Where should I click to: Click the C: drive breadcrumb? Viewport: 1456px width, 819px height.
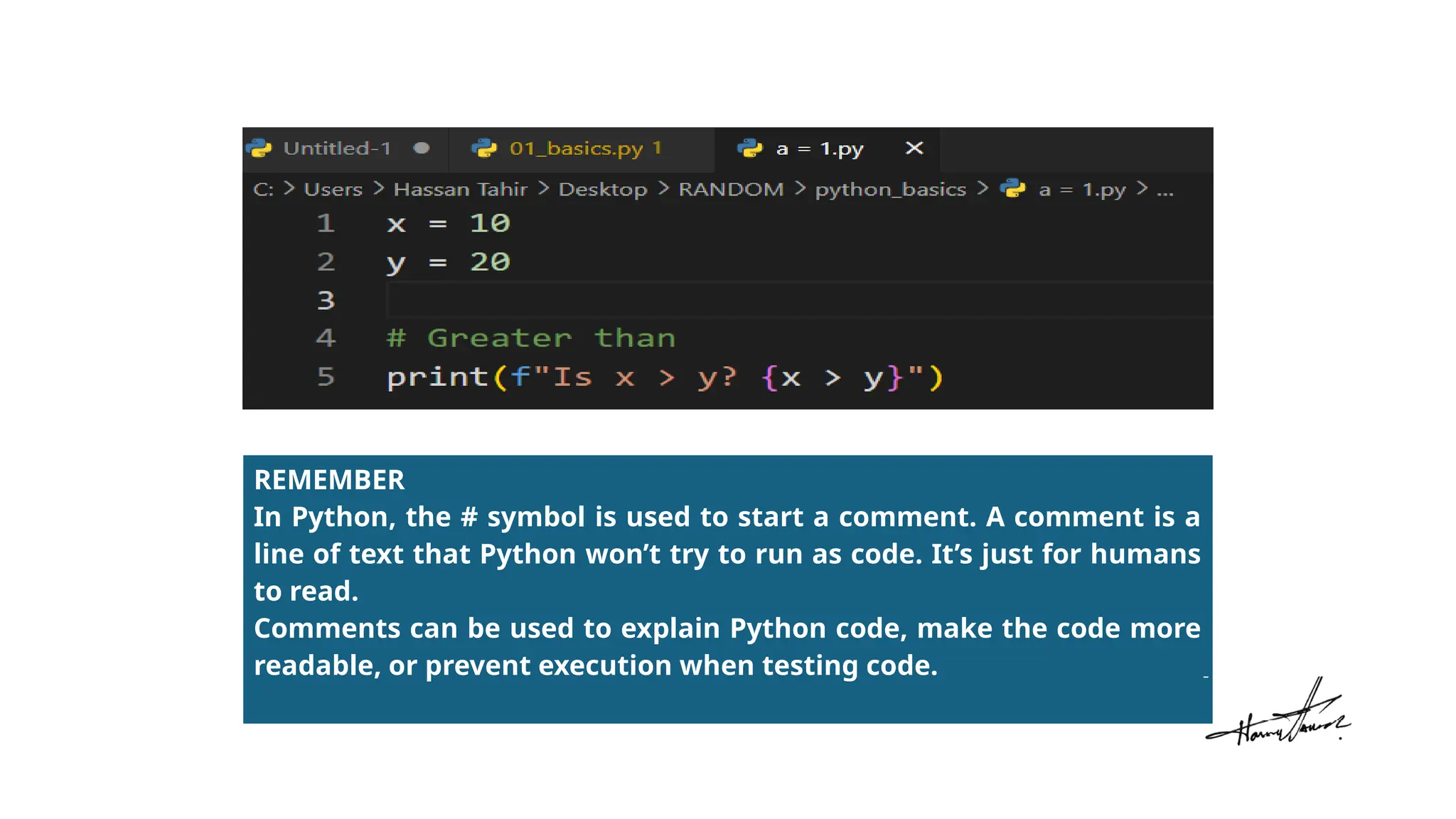coord(263,189)
